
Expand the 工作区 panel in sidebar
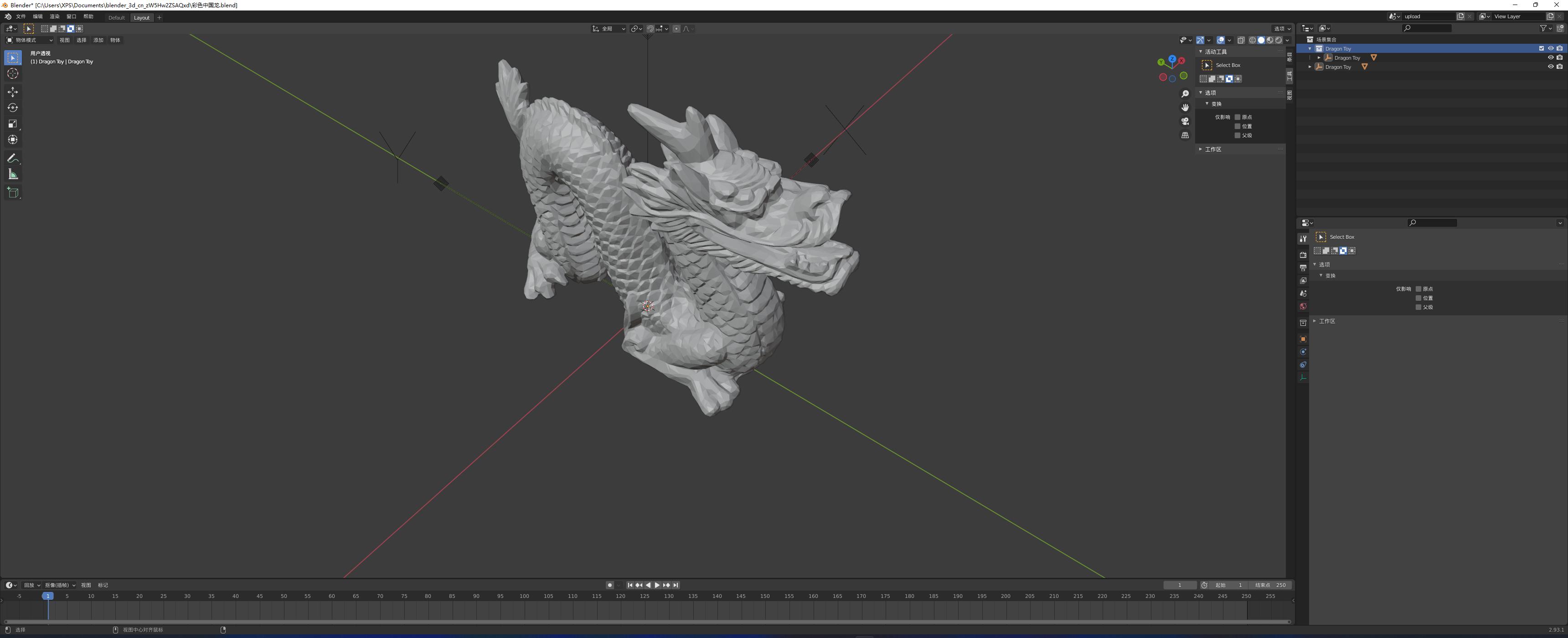1212,149
